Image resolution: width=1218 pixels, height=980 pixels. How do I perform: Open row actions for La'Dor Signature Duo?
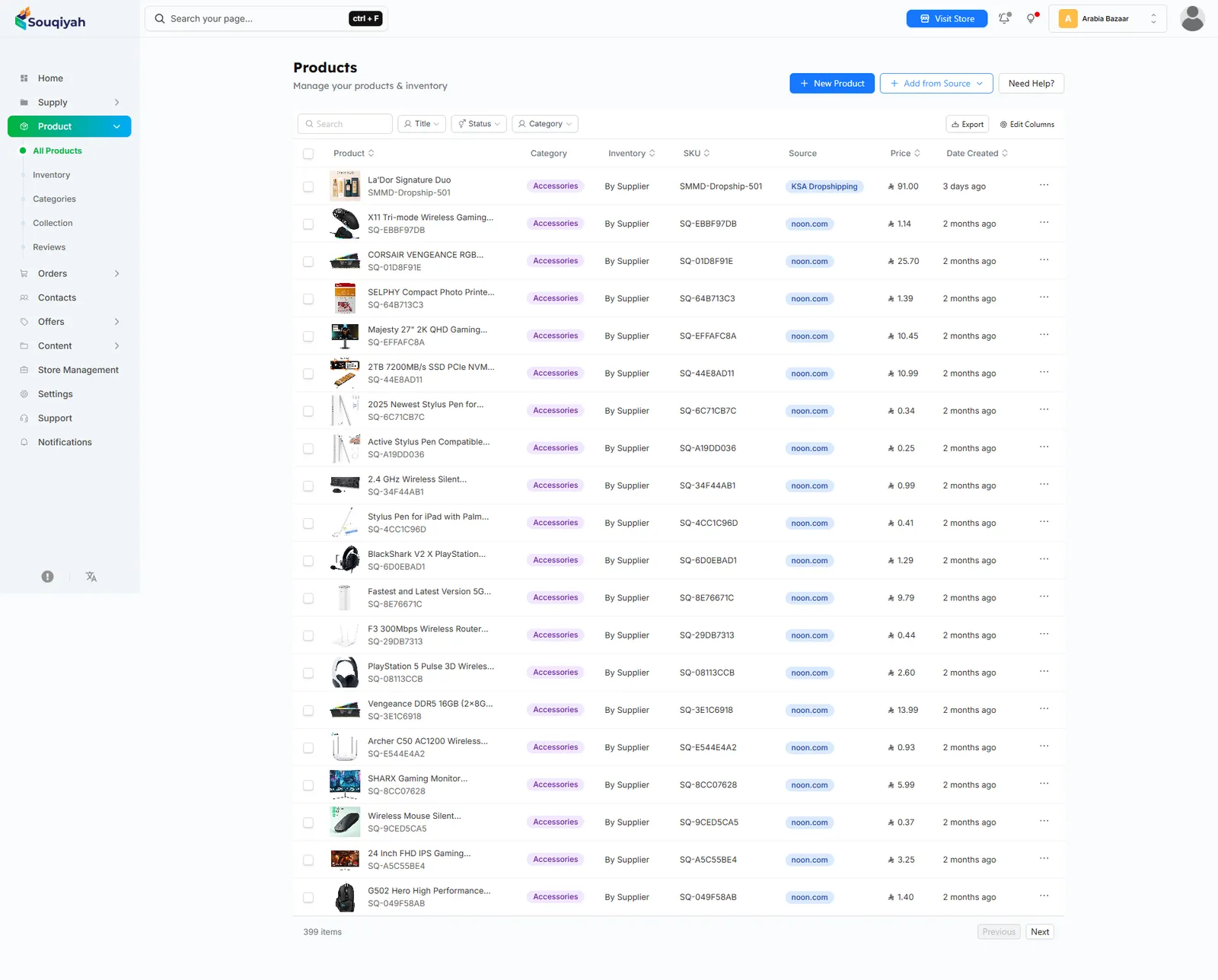(x=1044, y=185)
